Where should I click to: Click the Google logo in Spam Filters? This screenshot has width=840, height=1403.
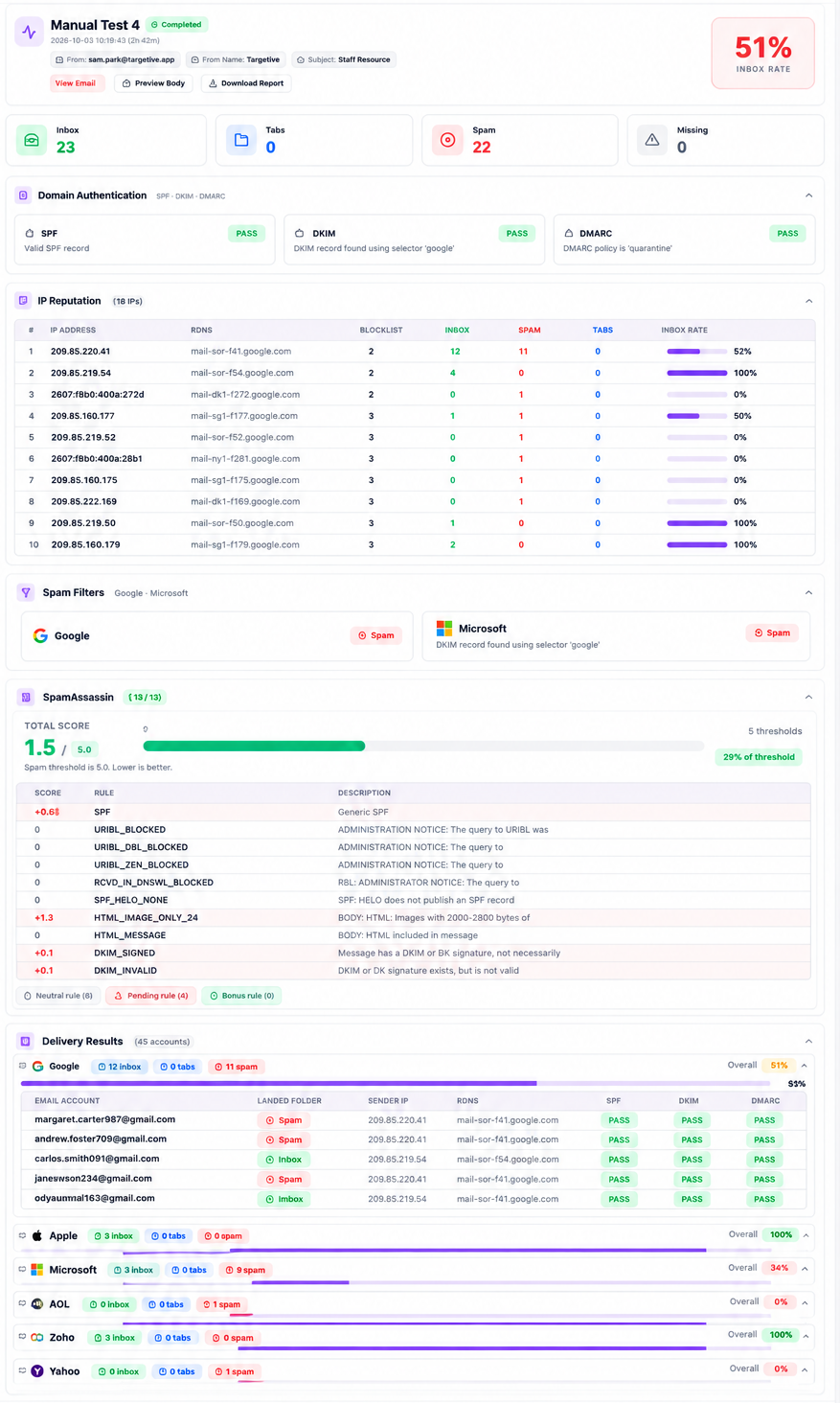pos(40,635)
